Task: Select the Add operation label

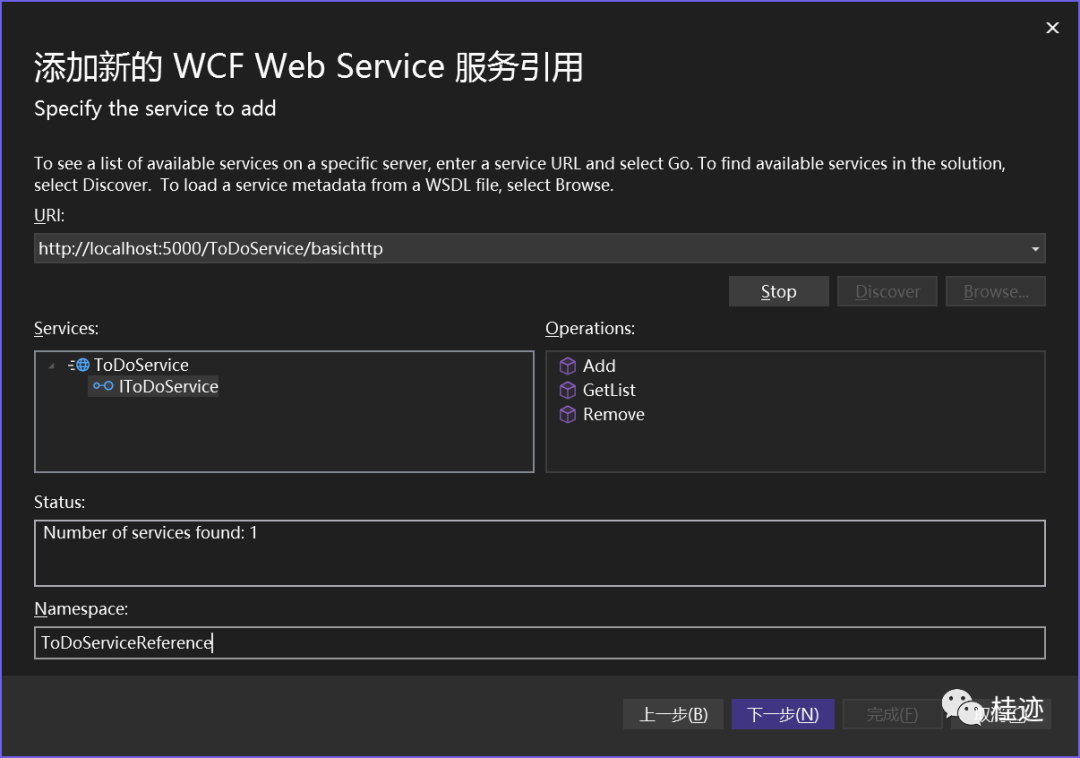Action: click(599, 366)
